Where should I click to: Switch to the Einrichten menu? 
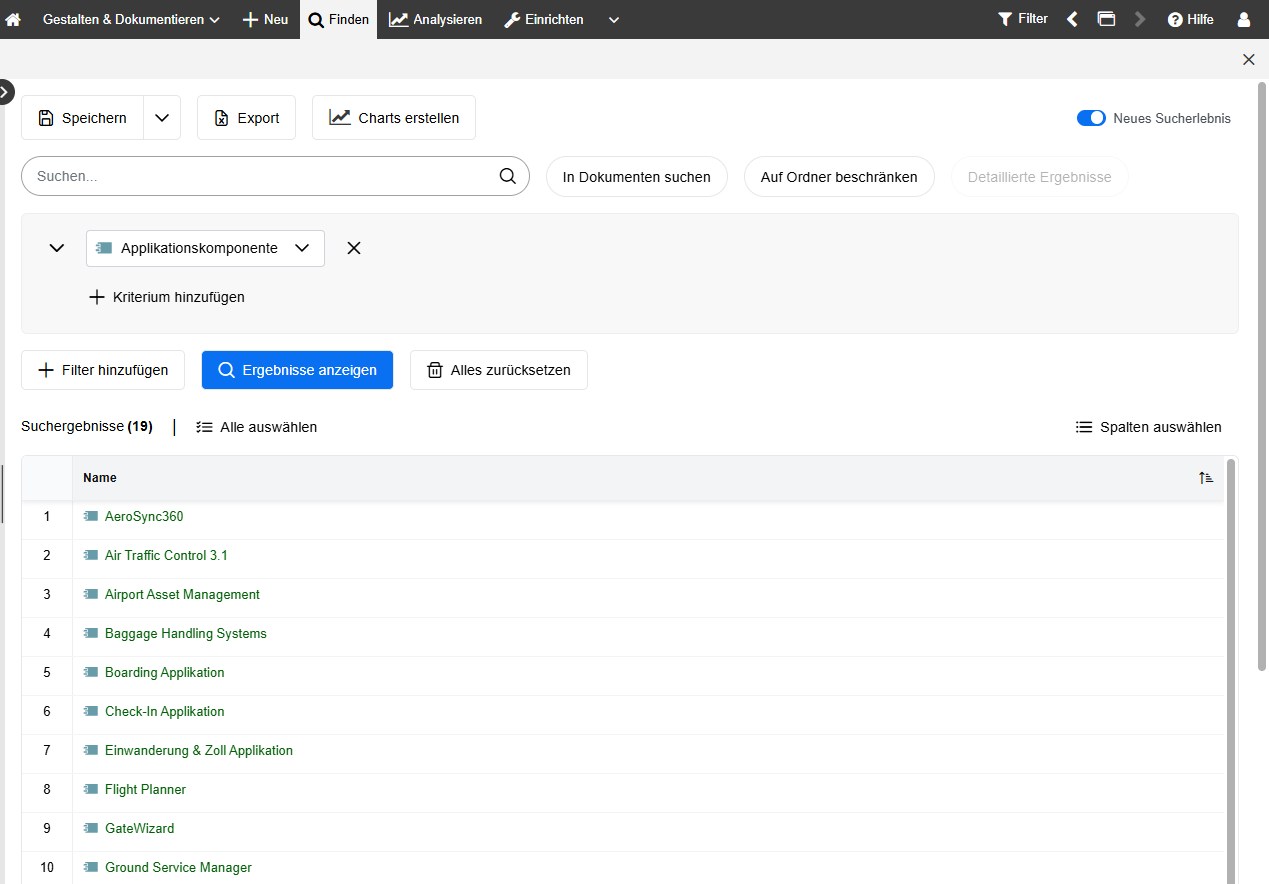tap(544, 19)
